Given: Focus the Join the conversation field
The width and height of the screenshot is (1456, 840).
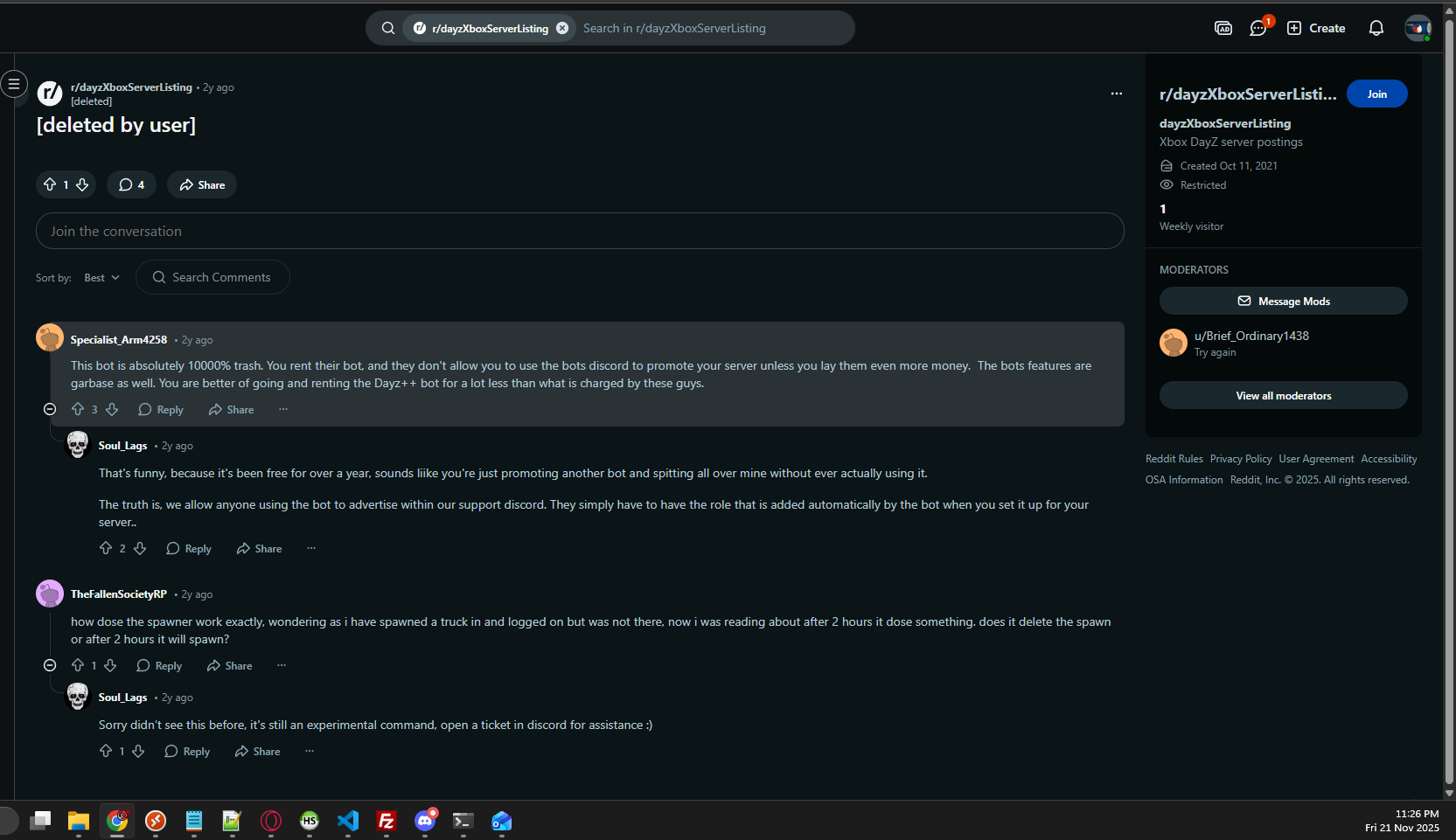Looking at the screenshot, I should (x=580, y=231).
